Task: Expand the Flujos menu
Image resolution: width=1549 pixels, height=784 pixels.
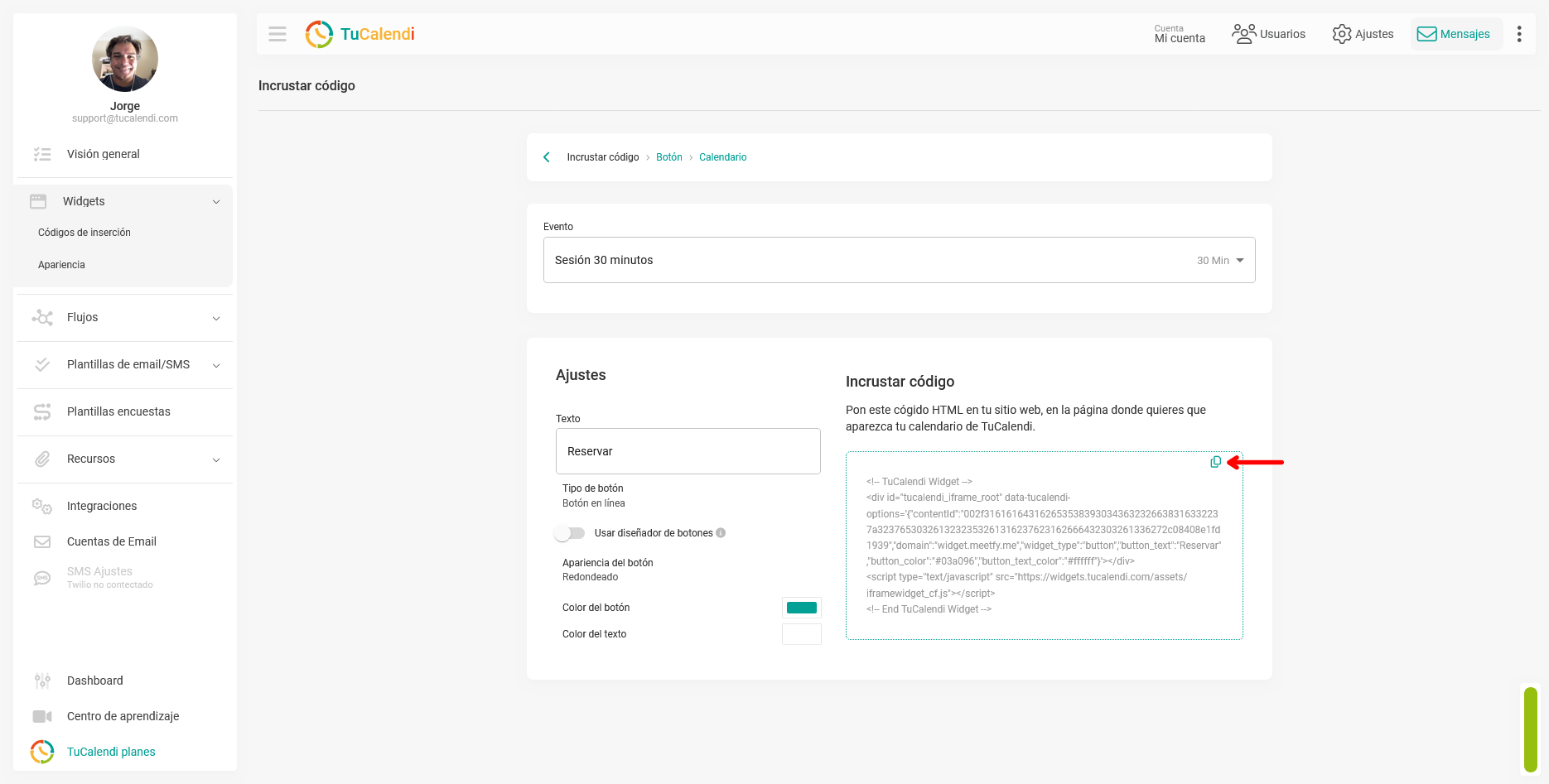Action: coord(125,318)
